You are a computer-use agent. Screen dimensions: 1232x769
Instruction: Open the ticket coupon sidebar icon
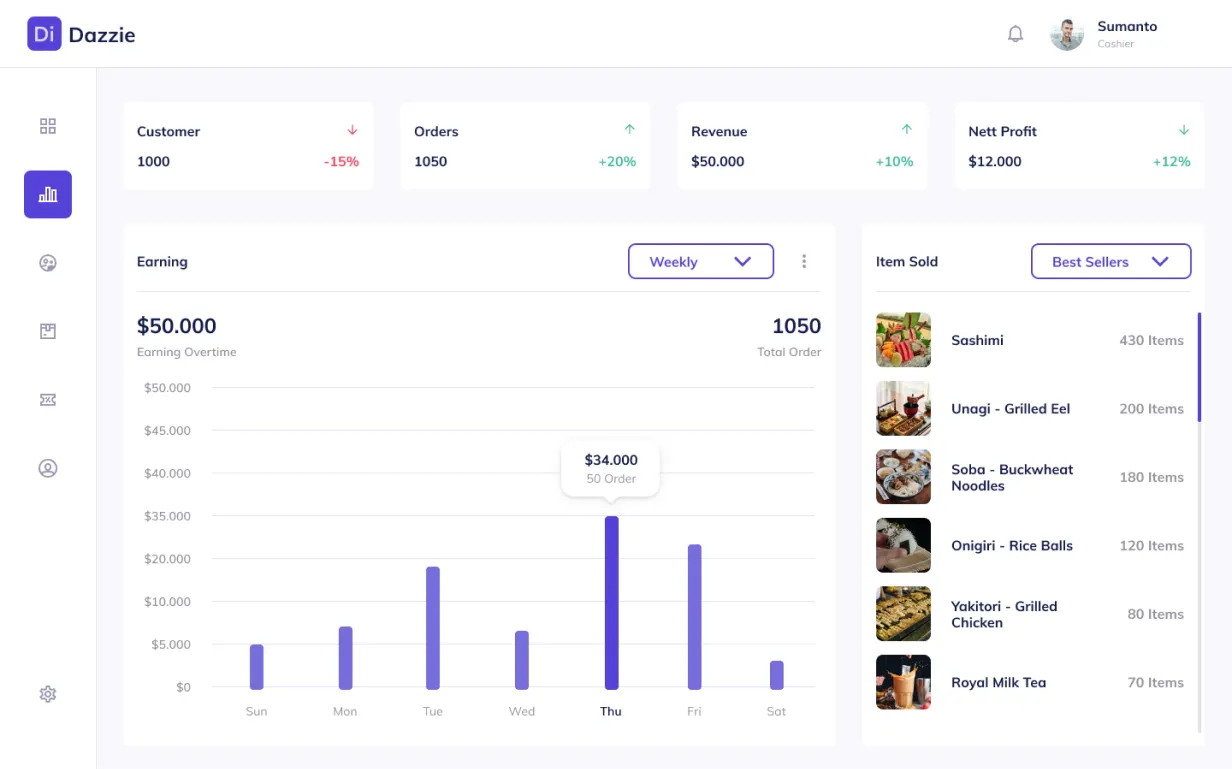point(48,400)
